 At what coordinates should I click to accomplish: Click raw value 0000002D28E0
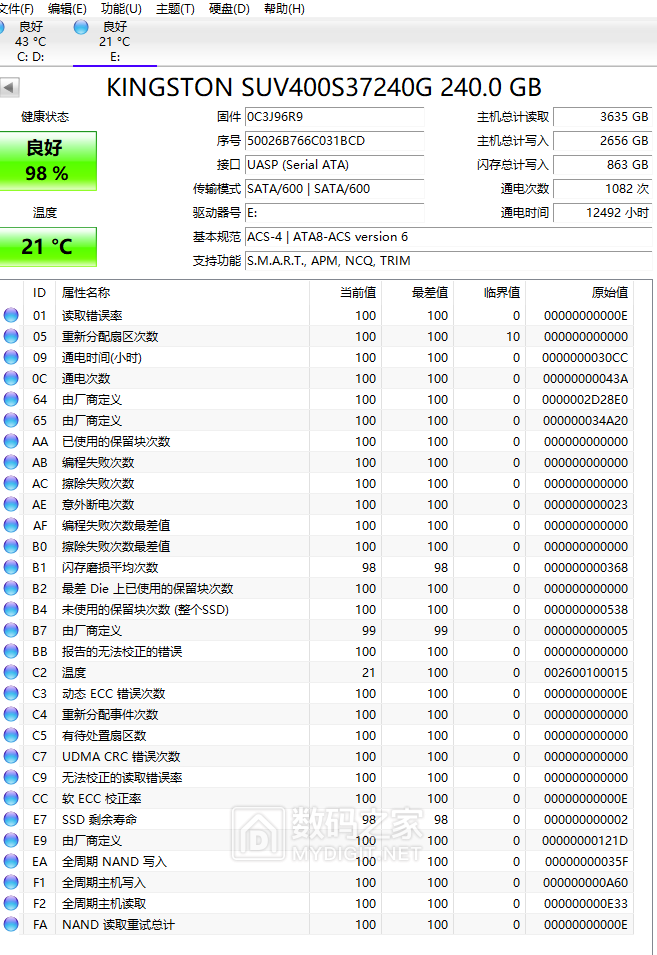coord(585,400)
